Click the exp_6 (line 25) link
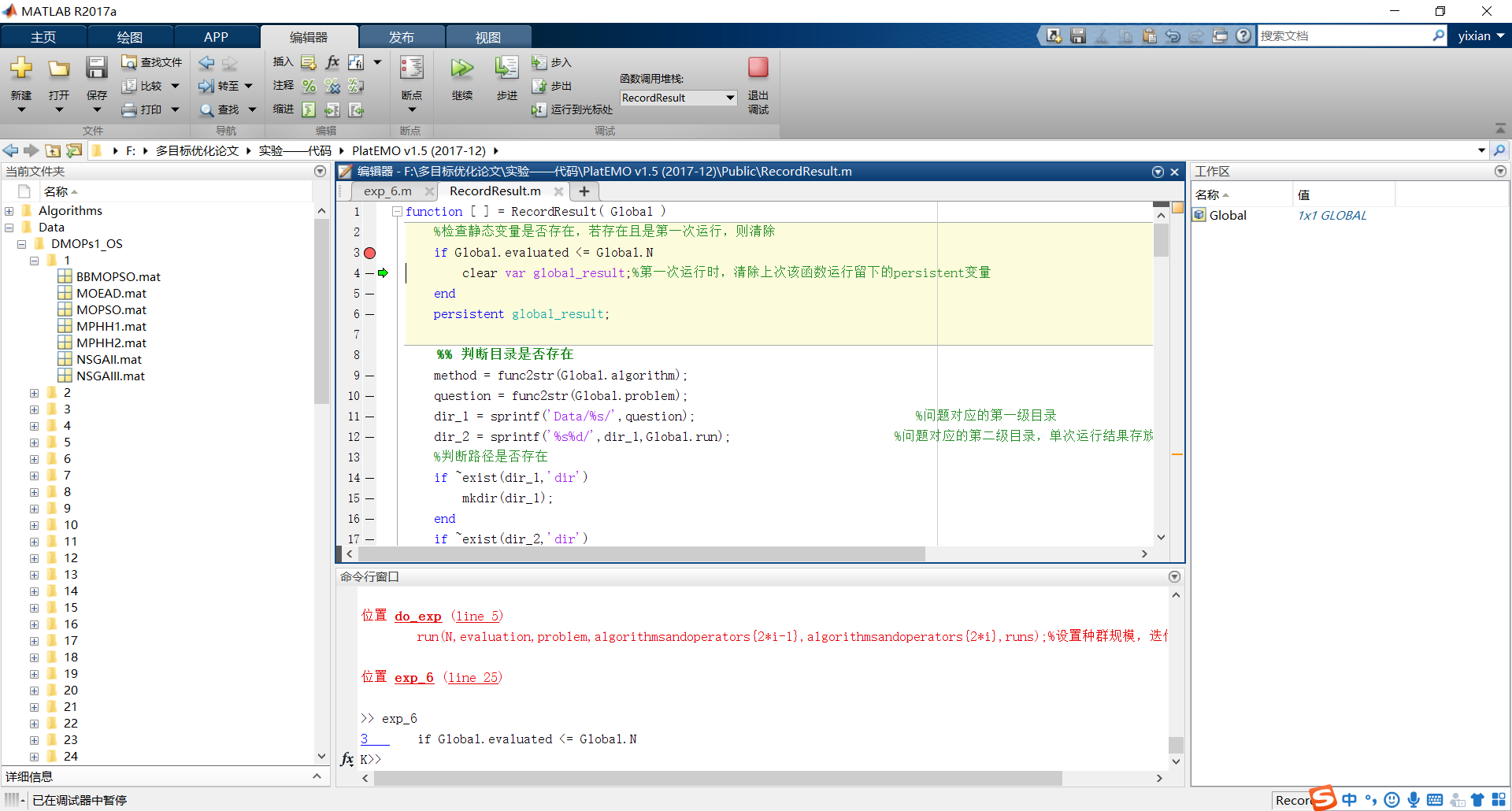 (x=413, y=678)
